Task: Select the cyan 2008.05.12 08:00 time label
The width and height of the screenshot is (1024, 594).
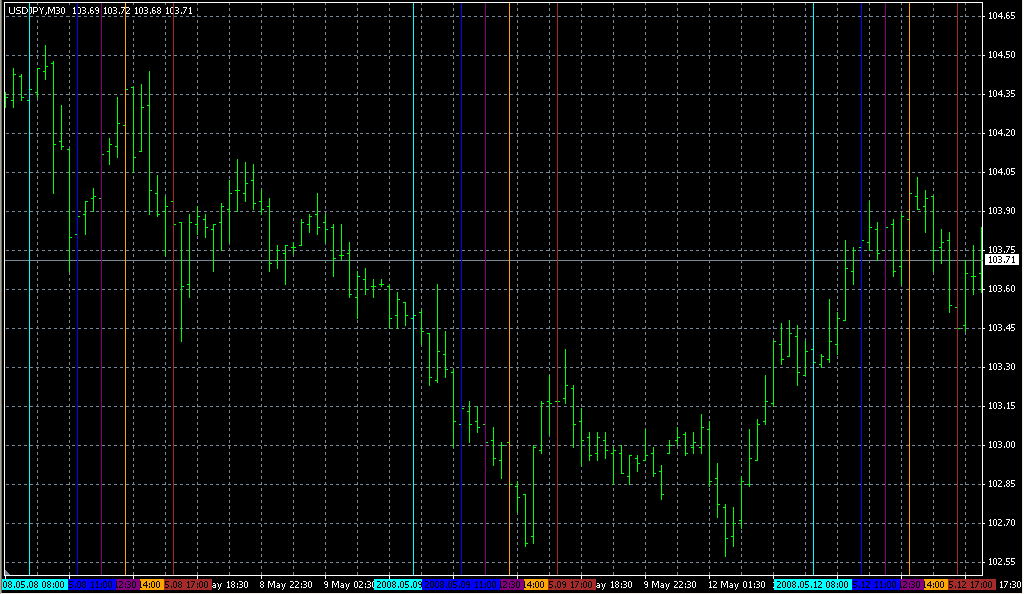Action: (x=812, y=585)
